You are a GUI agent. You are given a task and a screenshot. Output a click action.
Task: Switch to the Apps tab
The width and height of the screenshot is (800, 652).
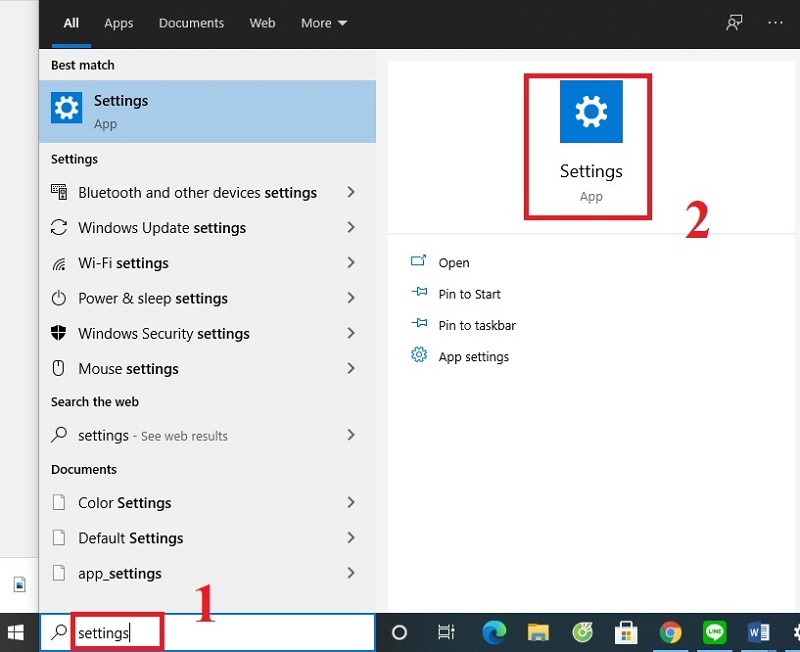tap(118, 22)
